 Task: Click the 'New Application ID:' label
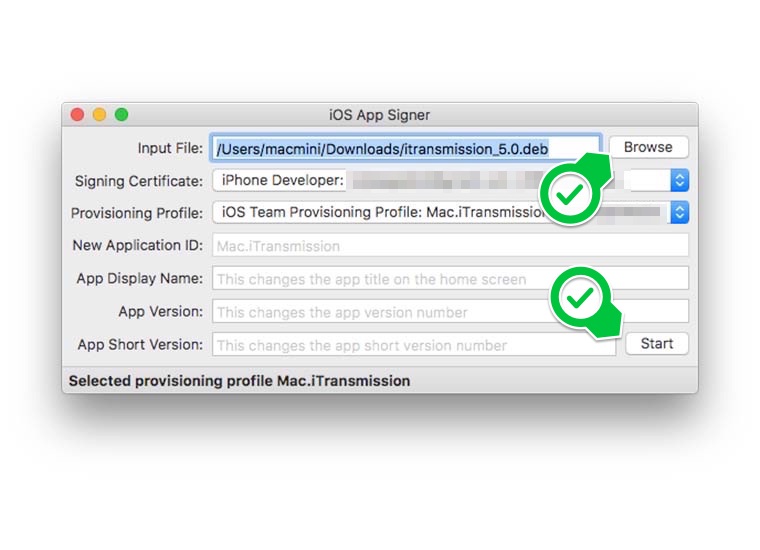coord(138,246)
